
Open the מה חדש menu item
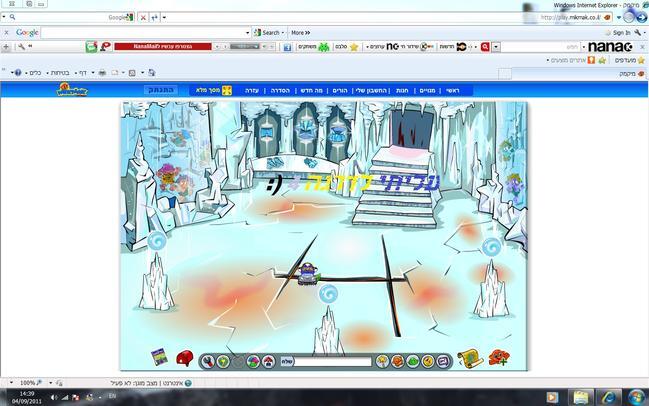point(312,90)
